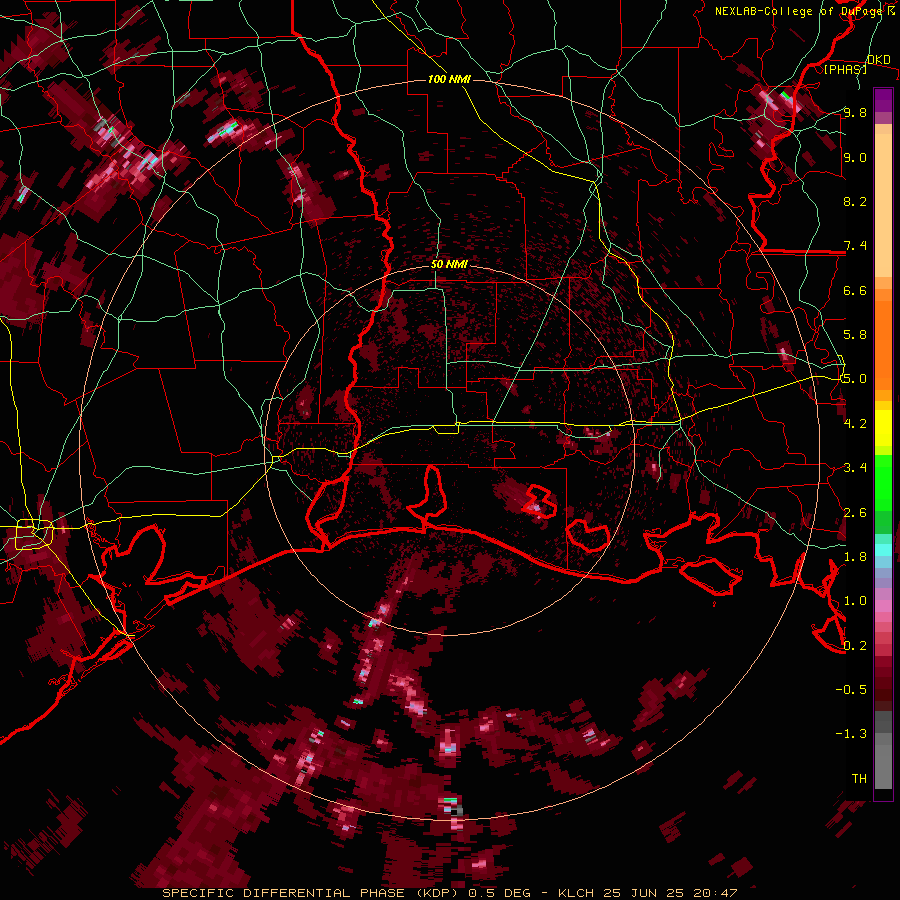Viewport: 900px width, 900px height.
Task: Click the 9.0 value on the color scale
Action: (x=855, y=157)
